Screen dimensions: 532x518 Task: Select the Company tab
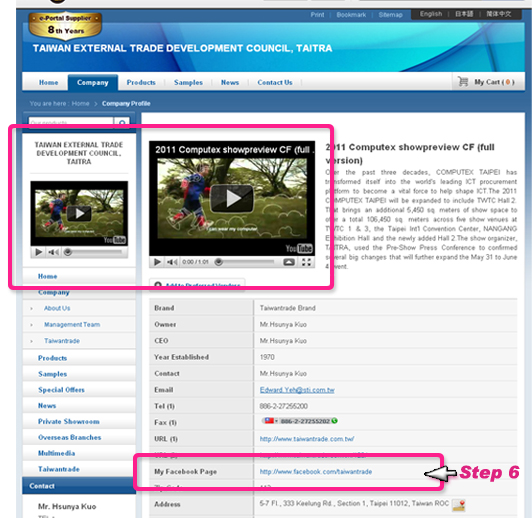pyautogui.click(x=93, y=82)
